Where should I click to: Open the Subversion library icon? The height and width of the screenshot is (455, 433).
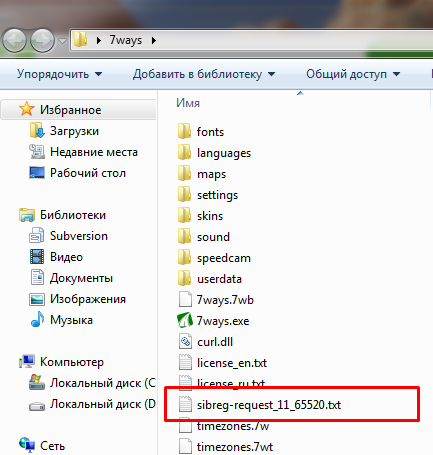click(x=37, y=235)
